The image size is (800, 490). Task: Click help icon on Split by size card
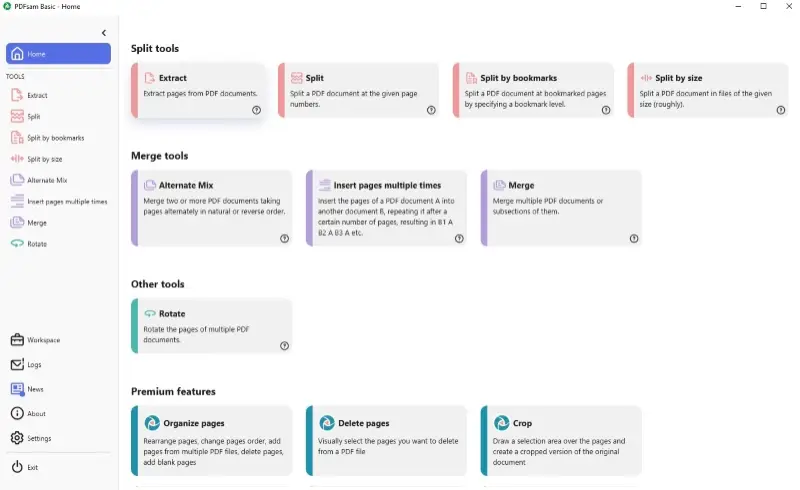click(x=781, y=110)
